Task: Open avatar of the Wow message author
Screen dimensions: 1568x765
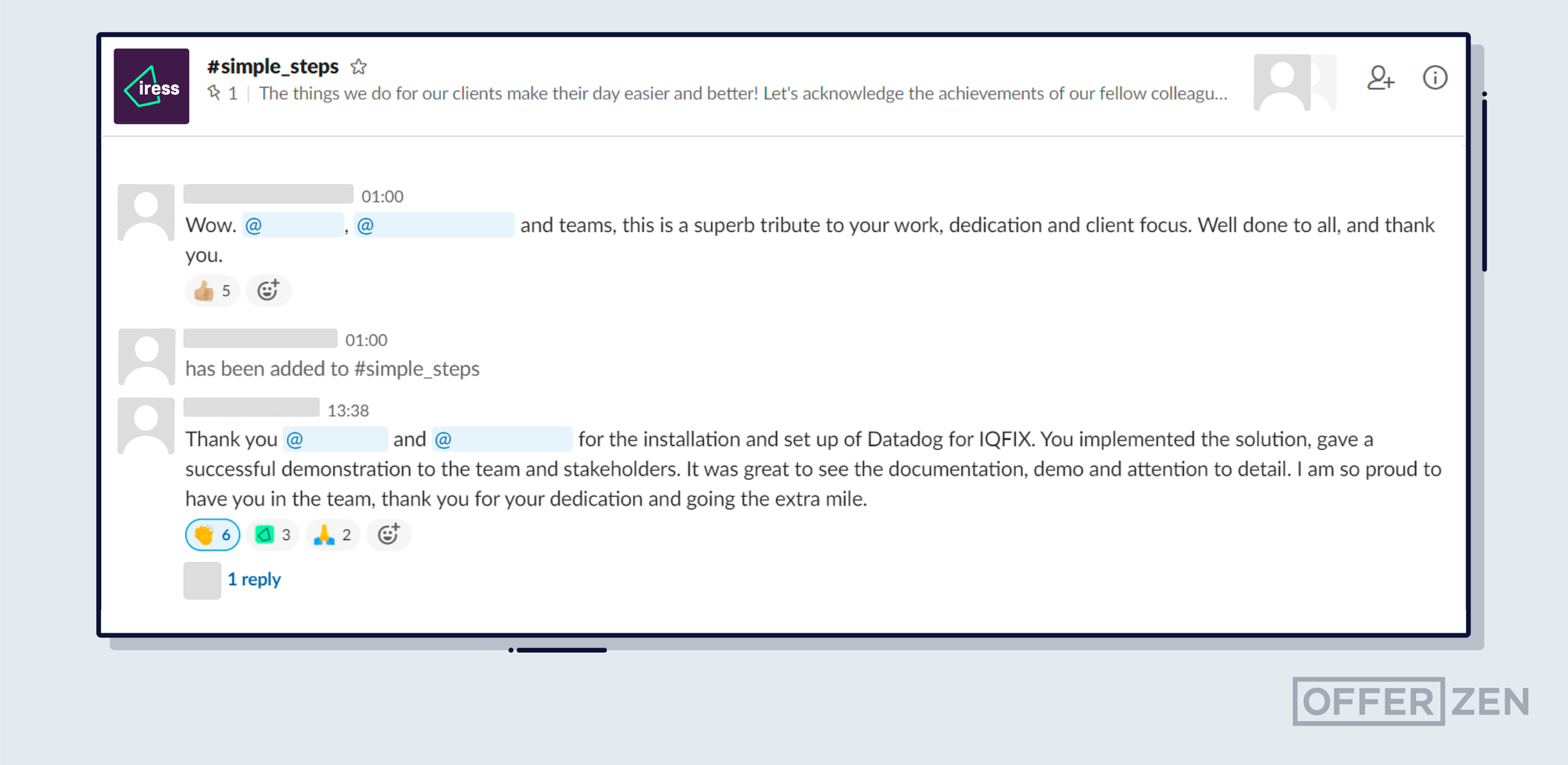Action: coord(146,212)
